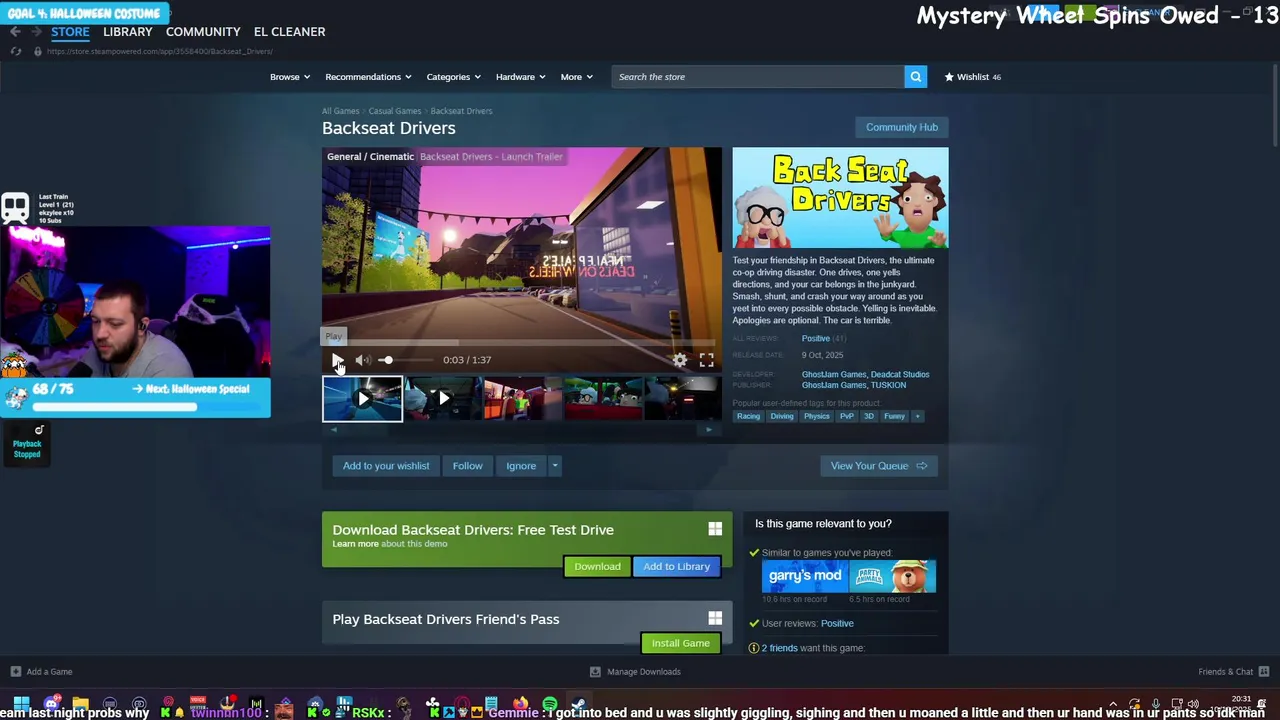This screenshot has width=1280, height=720.
Task: Open the COMMUNITY tab
Action: coord(203,32)
